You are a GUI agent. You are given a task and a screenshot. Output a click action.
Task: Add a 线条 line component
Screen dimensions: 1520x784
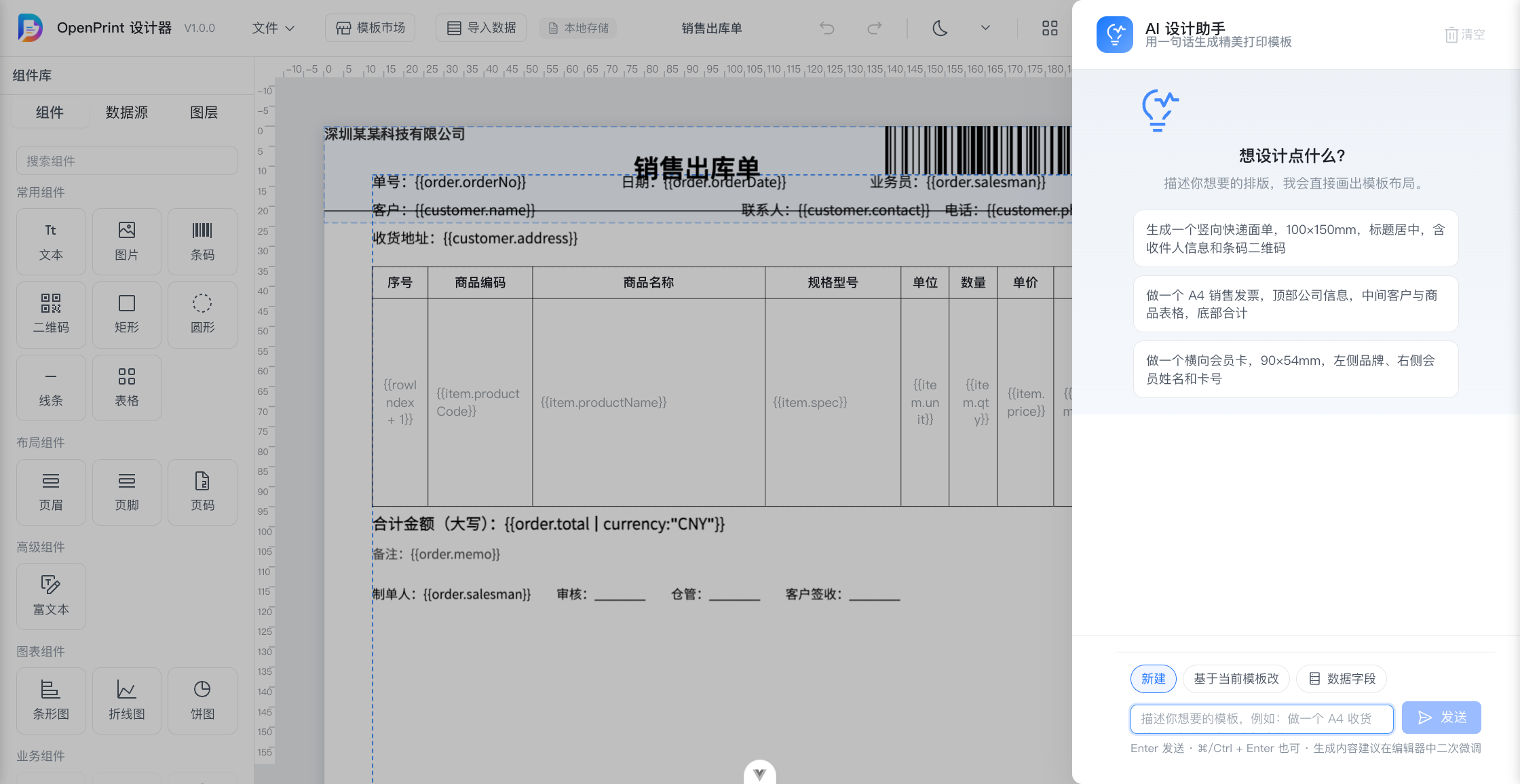pyautogui.click(x=51, y=388)
